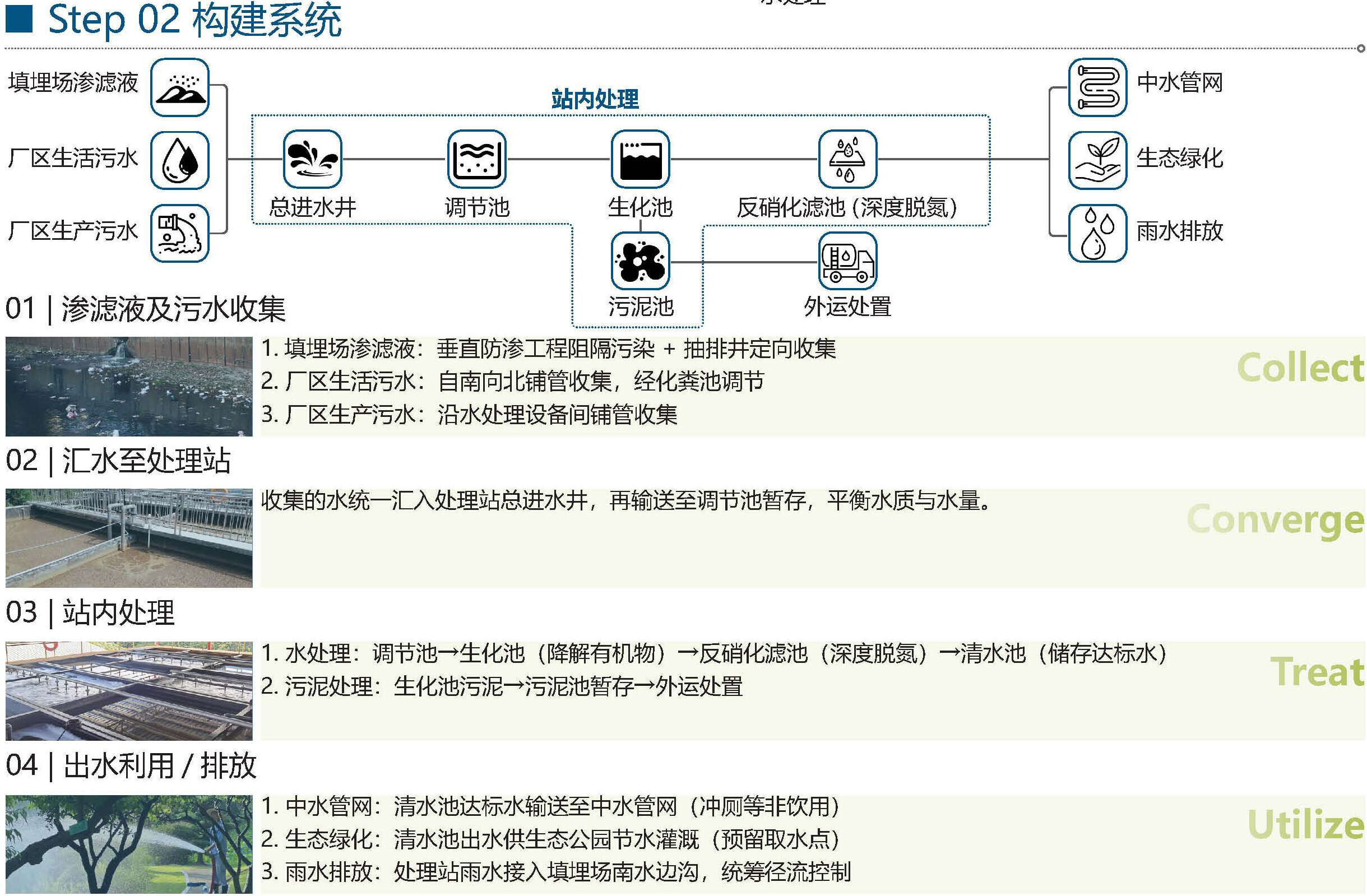
Task: Click the 生化池 tank icon
Action: tap(640, 159)
